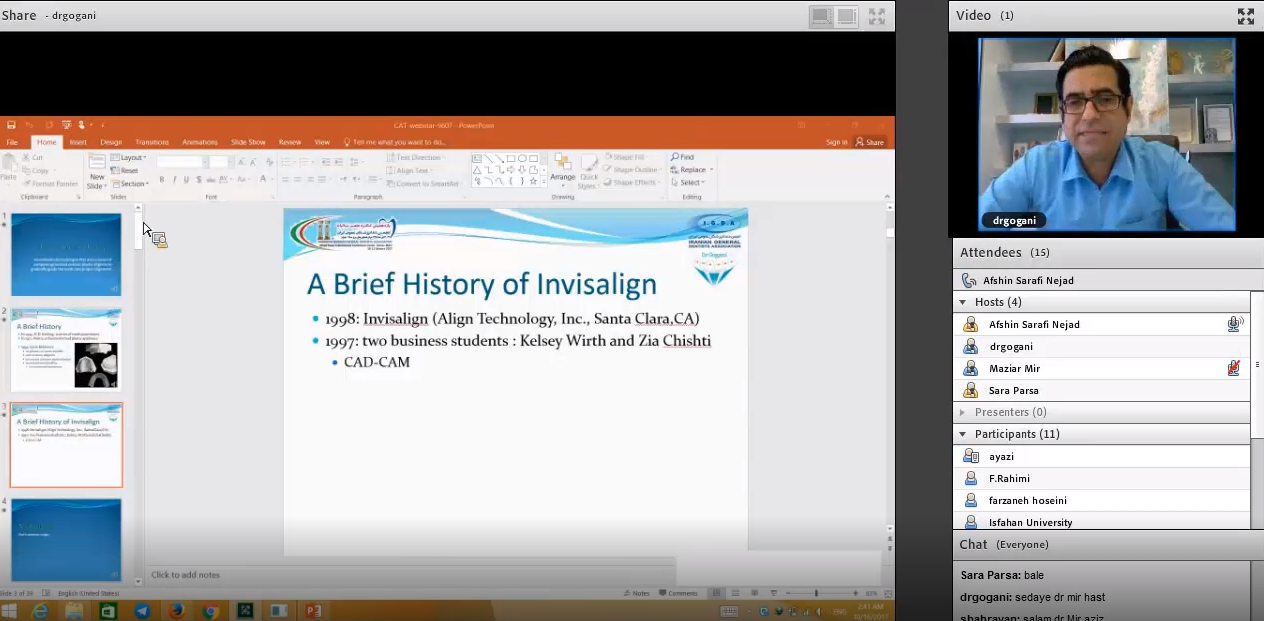
Task: Open Firefox from the taskbar
Action: click(x=176, y=611)
